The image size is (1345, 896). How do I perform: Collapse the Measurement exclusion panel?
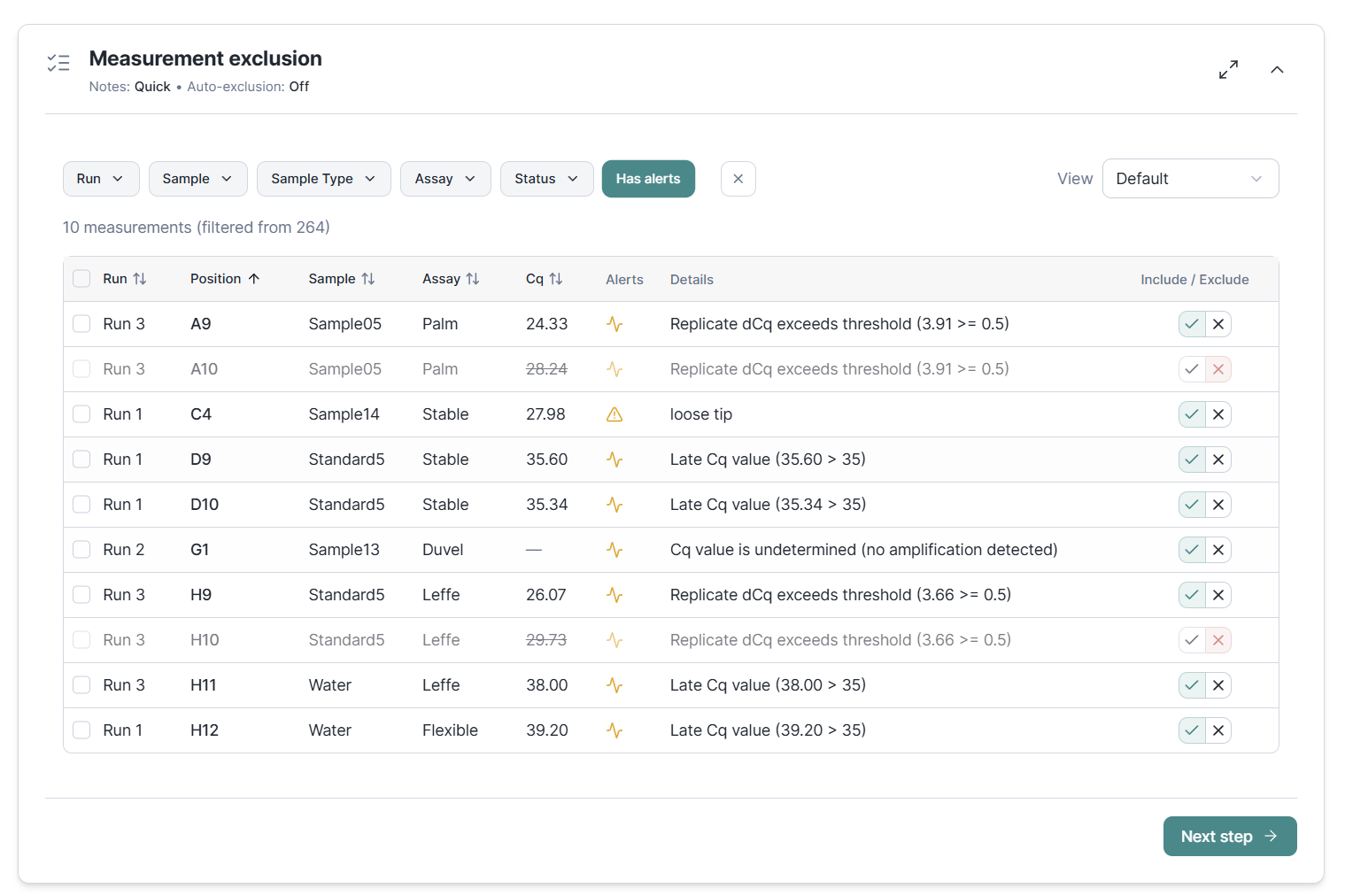coord(1277,69)
